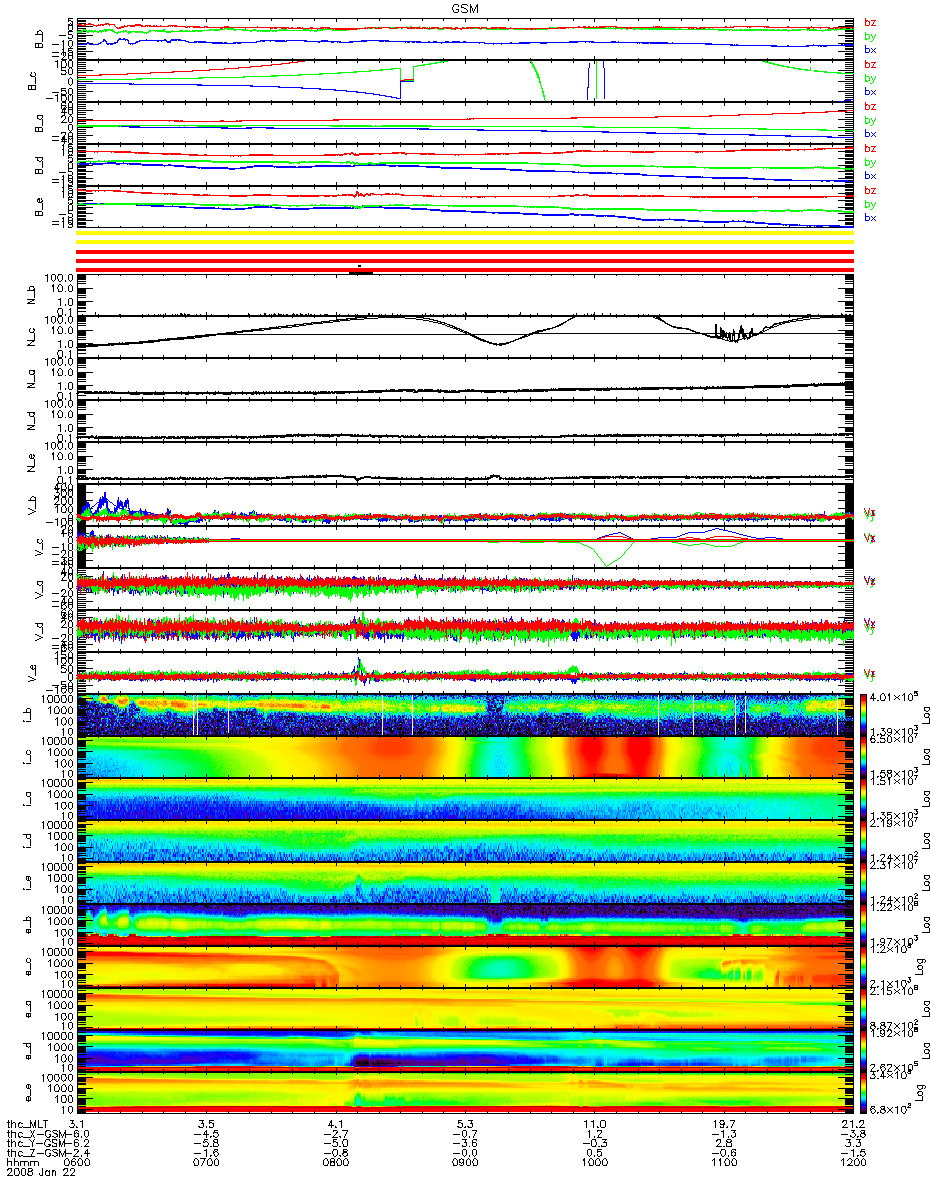Click the 1000 time tick label
This screenshot has width=930, height=1200.
[595, 1162]
